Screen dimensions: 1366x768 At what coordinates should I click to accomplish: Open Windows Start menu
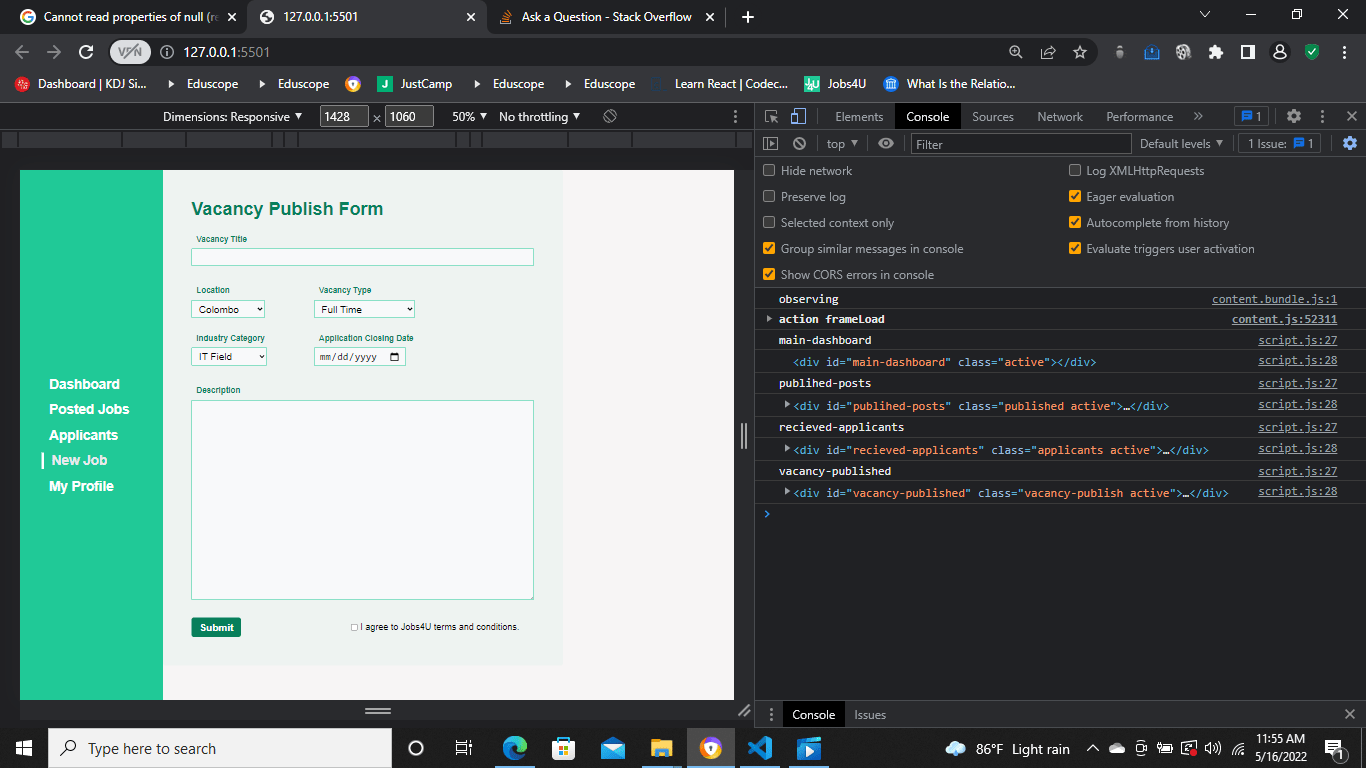tap(24, 748)
